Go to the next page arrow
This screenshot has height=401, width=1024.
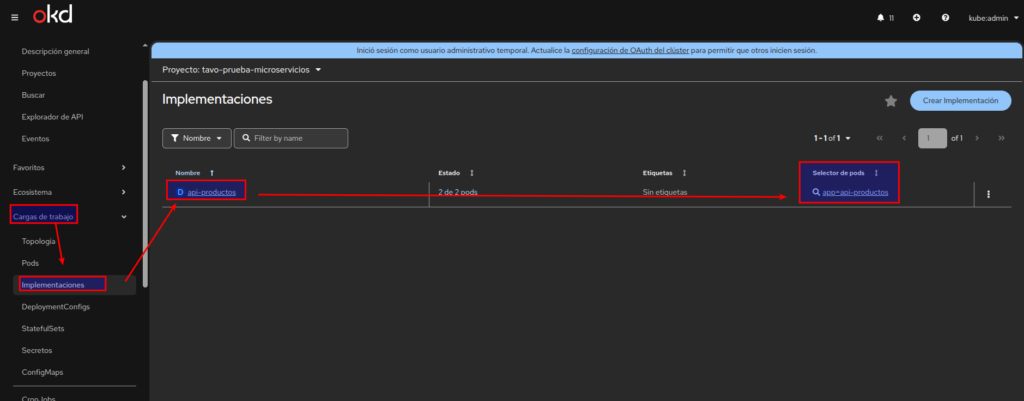click(x=976, y=138)
